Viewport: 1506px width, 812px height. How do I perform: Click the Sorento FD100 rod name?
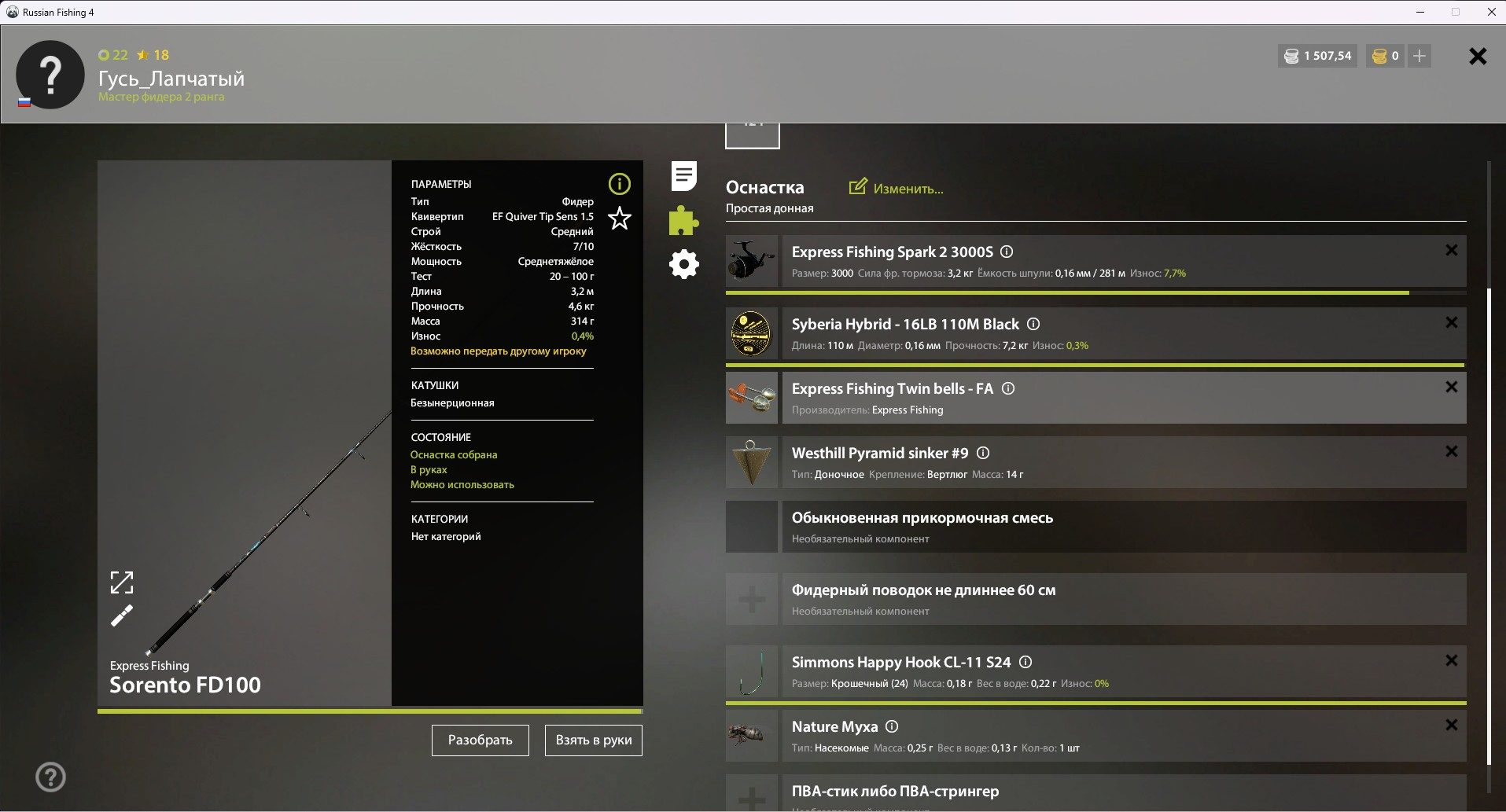(x=185, y=685)
